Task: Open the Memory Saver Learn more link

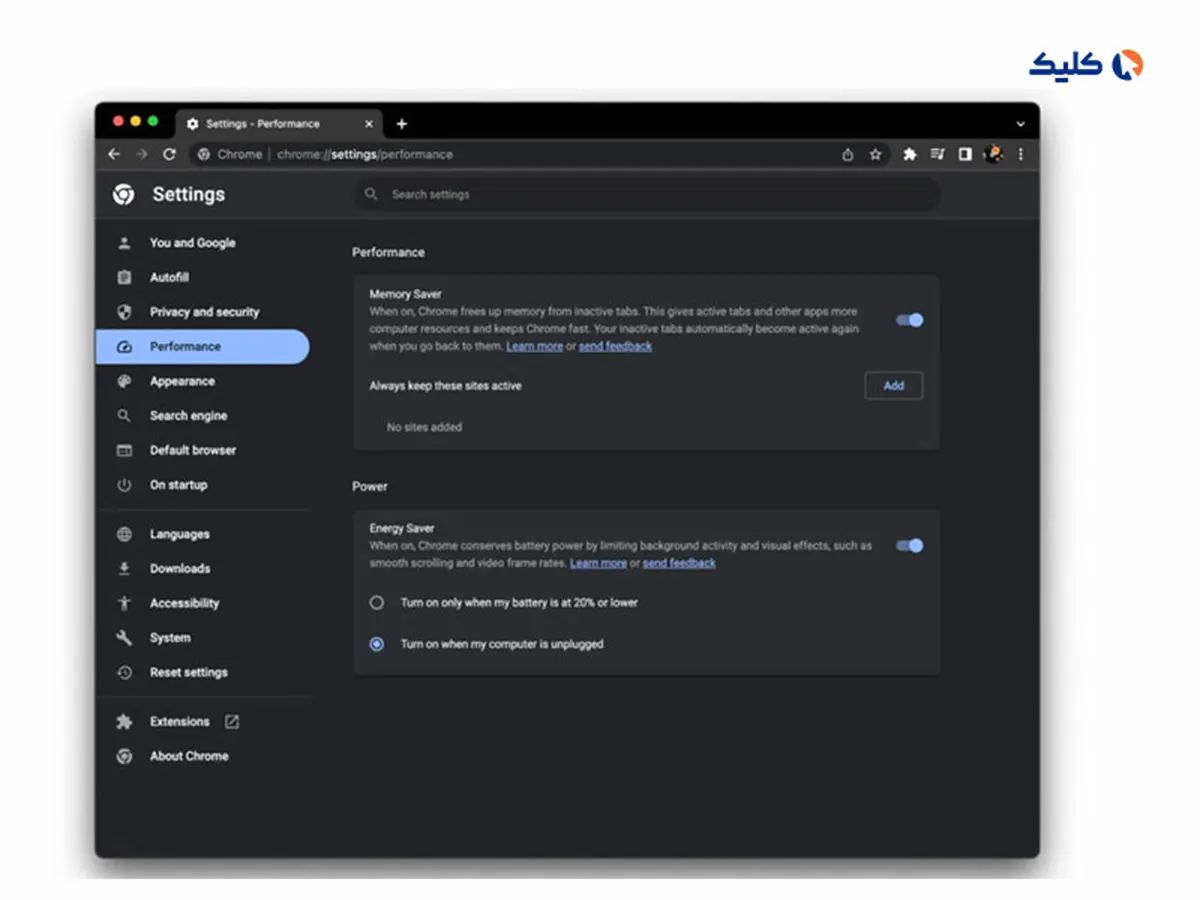Action: click(x=534, y=346)
